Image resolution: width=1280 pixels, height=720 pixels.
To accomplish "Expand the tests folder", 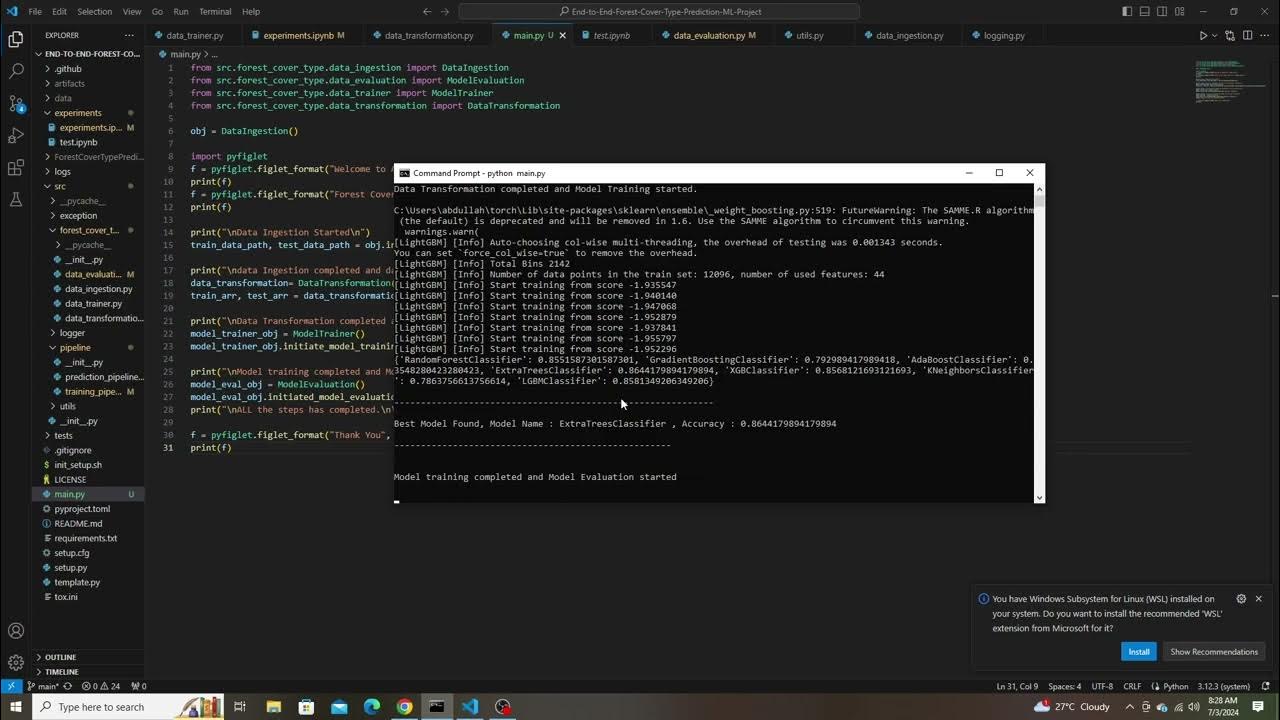I will point(63,435).
